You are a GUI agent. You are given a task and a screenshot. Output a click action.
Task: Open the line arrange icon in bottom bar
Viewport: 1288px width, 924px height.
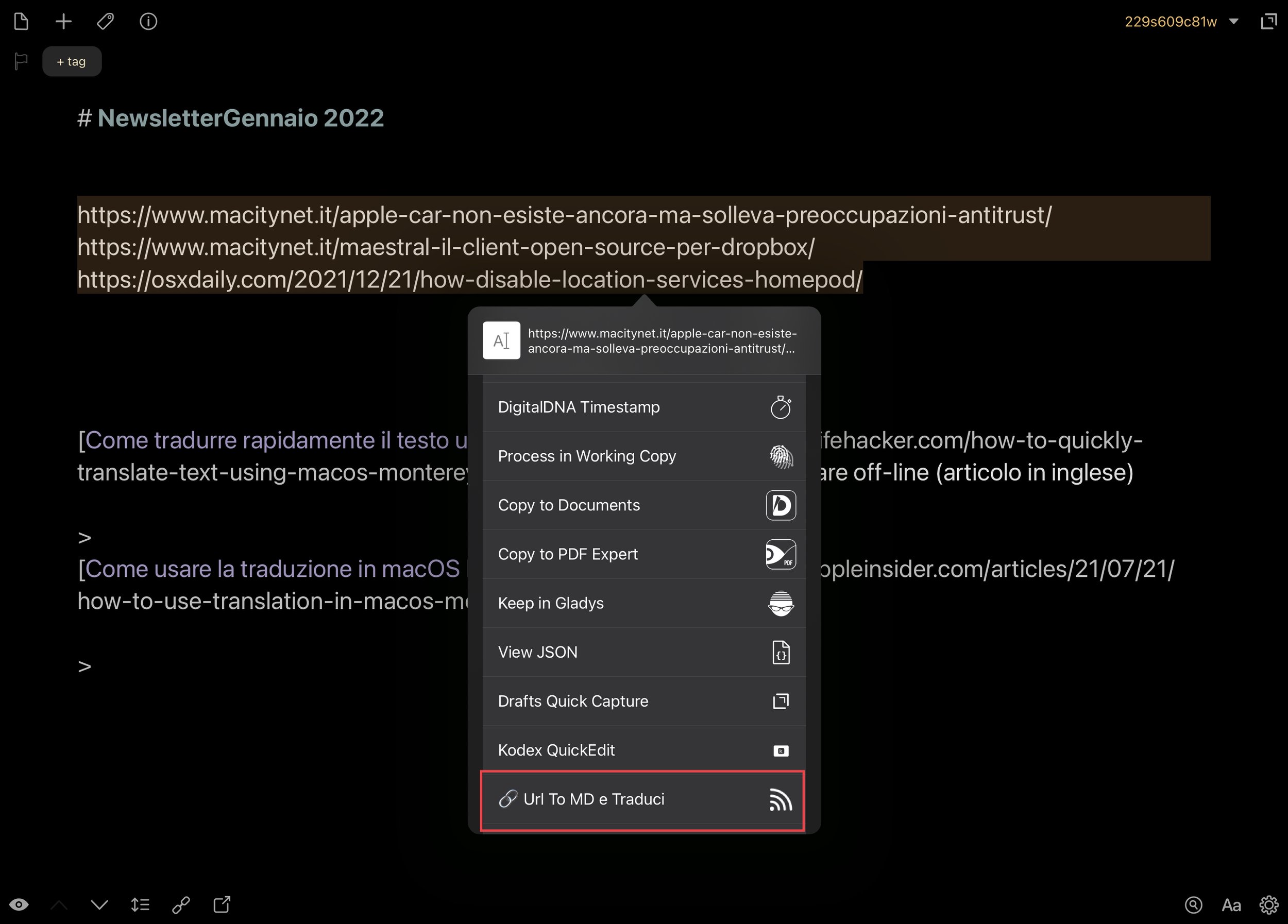click(x=140, y=905)
